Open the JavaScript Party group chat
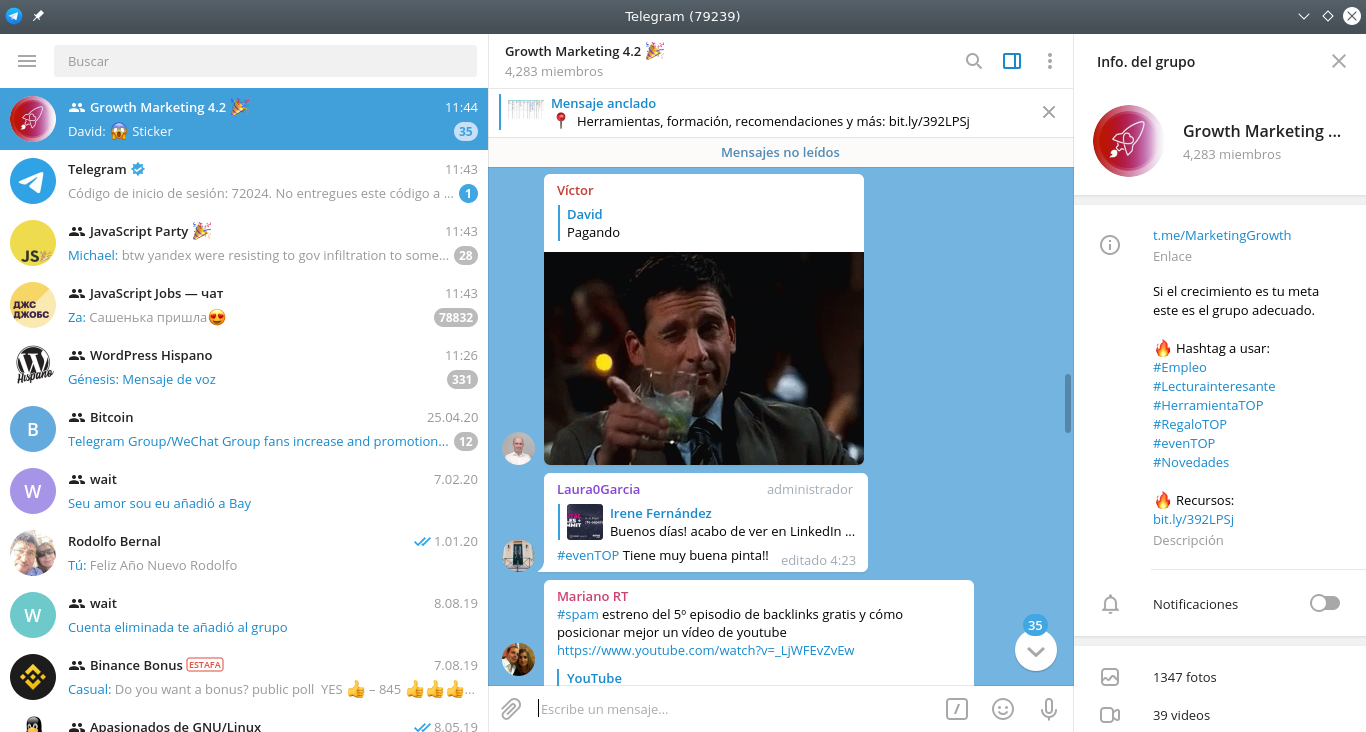Screen dimensions: 1366x732 pyautogui.click(x=244, y=243)
